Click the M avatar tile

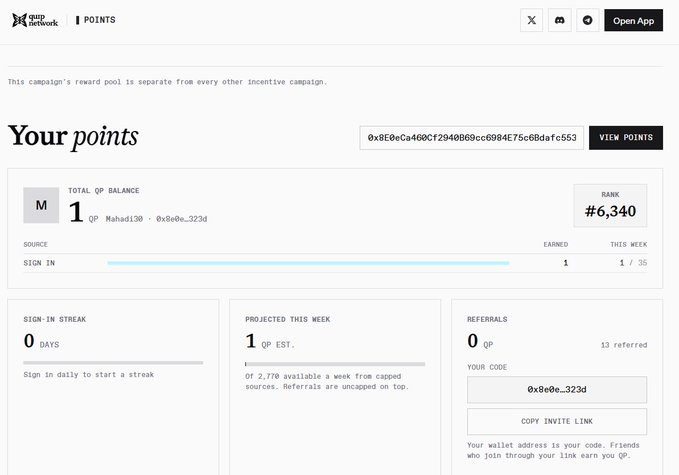click(41, 205)
